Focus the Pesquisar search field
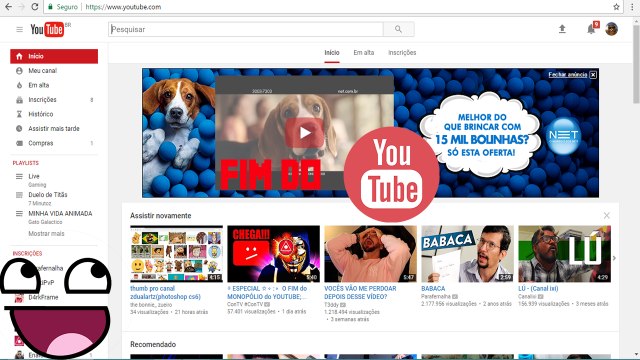The height and width of the screenshot is (360, 640). click(246, 29)
